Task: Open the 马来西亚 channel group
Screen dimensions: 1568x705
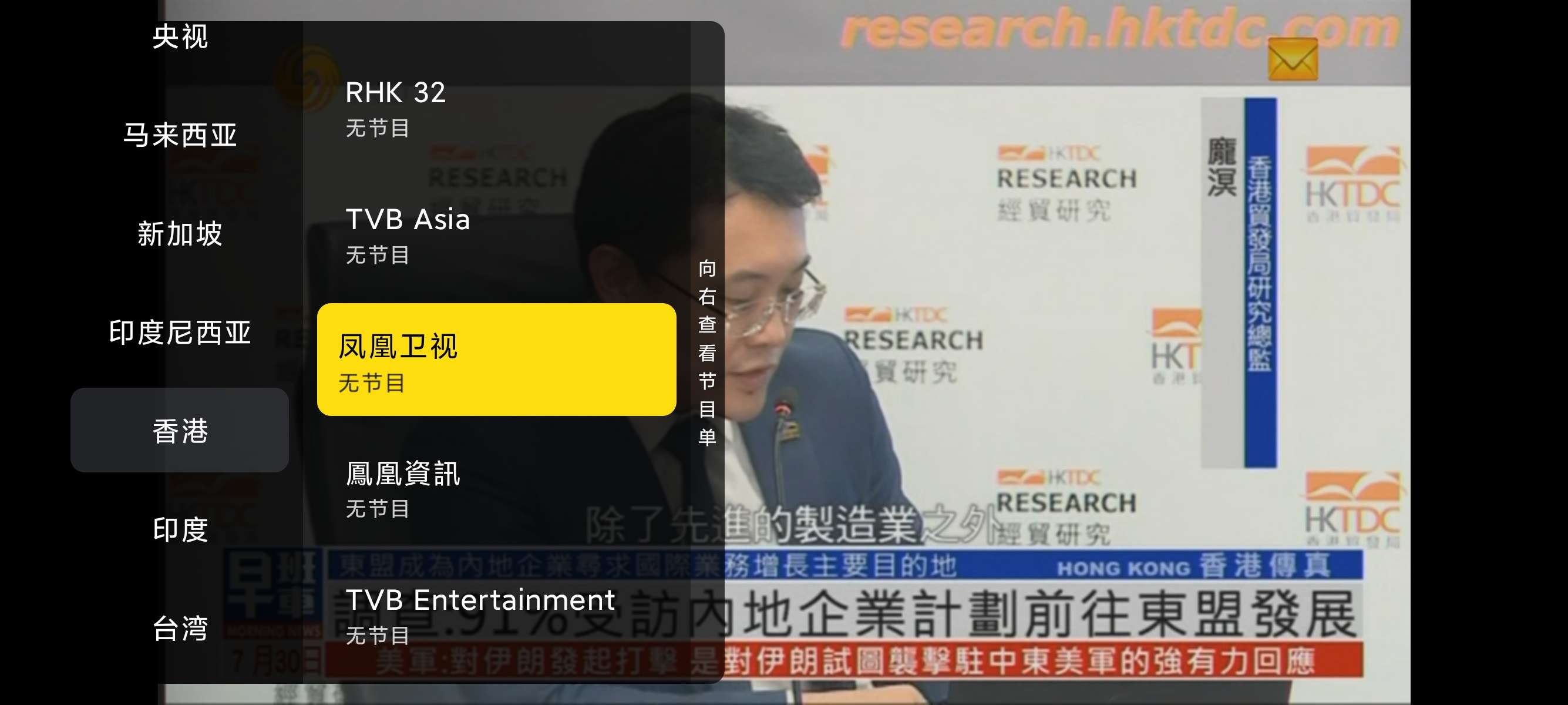Action: (180, 135)
